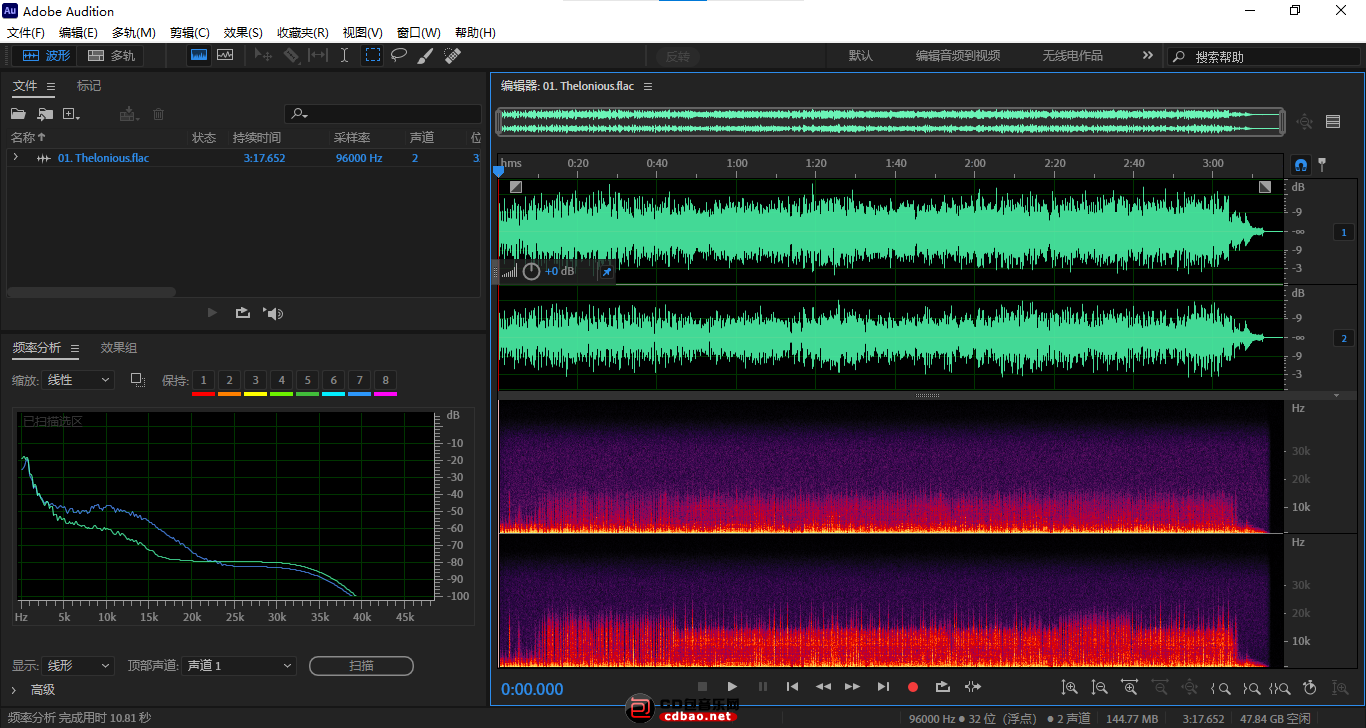Click the Import File icon
Image resolution: width=1366 pixels, height=728 pixels.
tap(45, 115)
